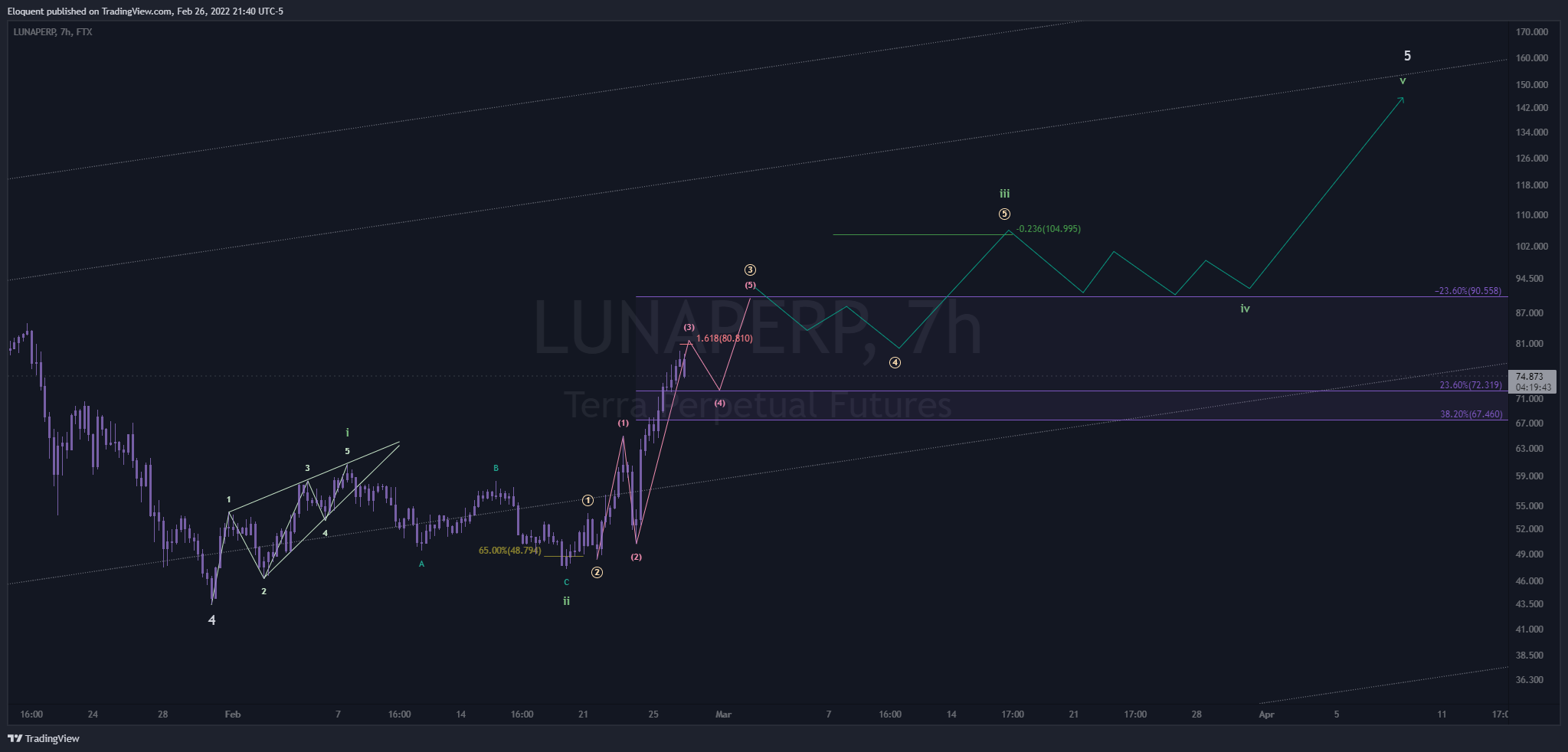Image resolution: width=1568 pixels, height=752 pixels.
Task: Click the 126.000 price axis label
Action: (x=1532, y=159)
